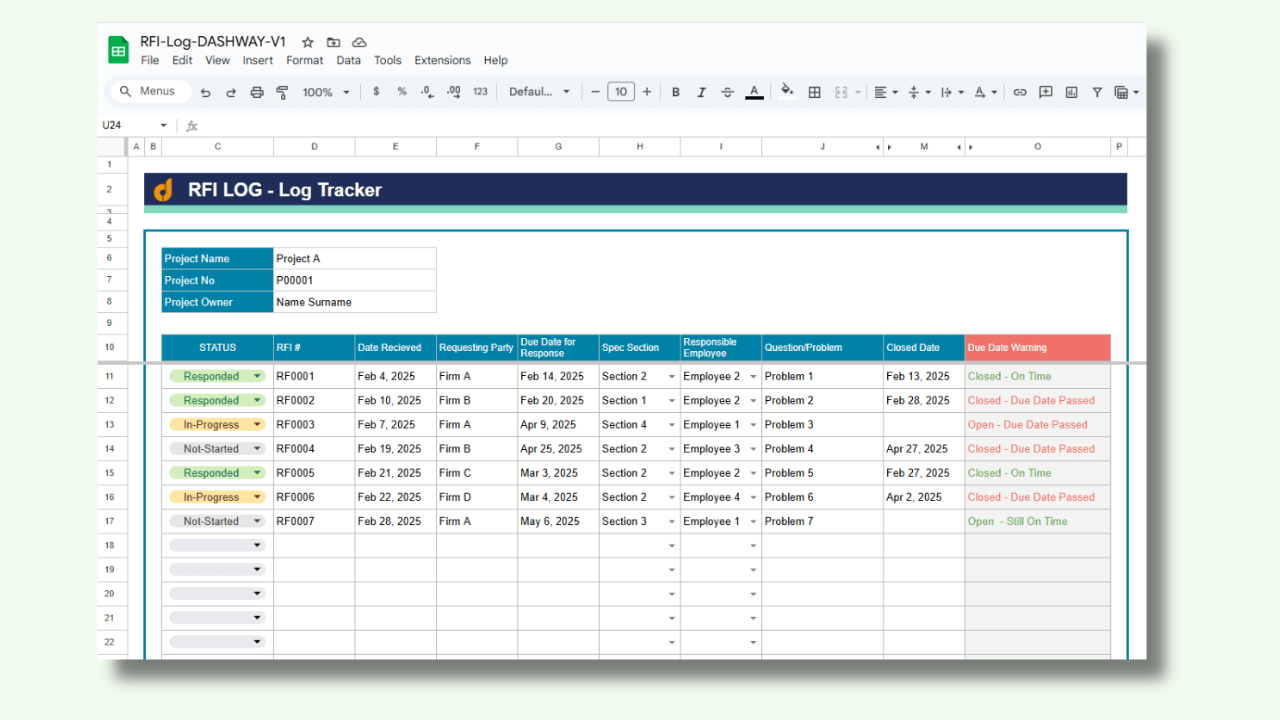The image size is (1280, 720).
Task: Open the Help menu
Action: (x=496, y=60)
